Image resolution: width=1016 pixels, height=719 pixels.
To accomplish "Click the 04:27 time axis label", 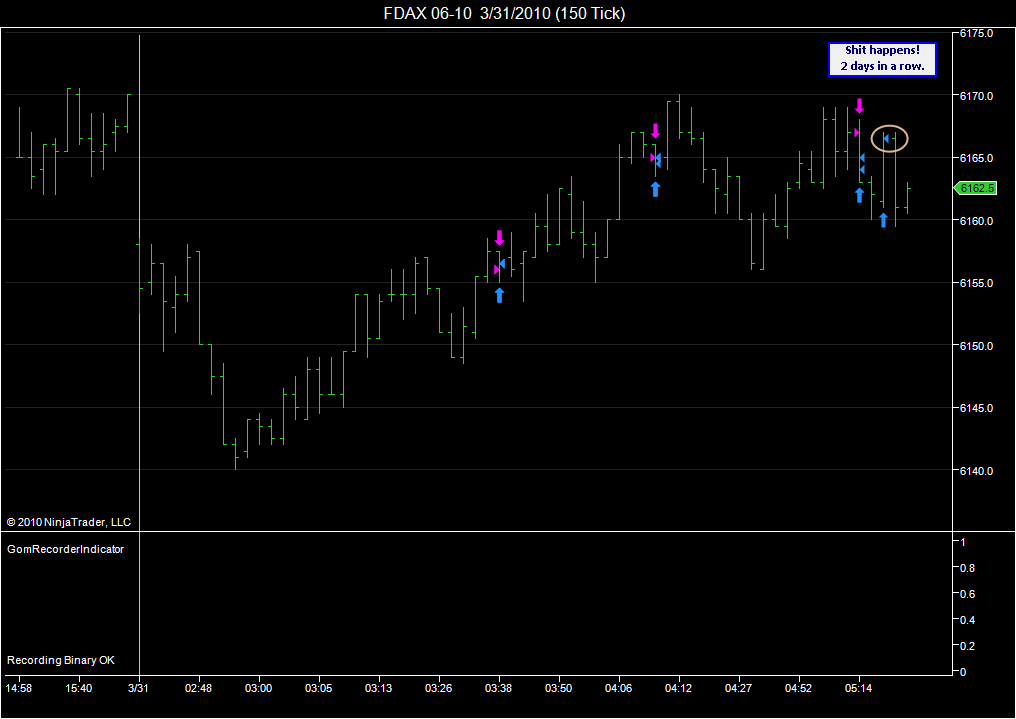I will coord(739,688).
